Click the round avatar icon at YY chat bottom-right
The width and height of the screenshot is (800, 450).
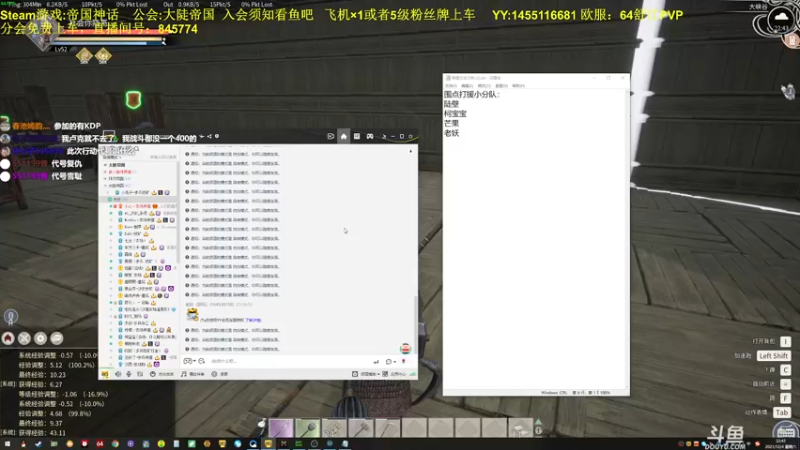pos(406,348)
